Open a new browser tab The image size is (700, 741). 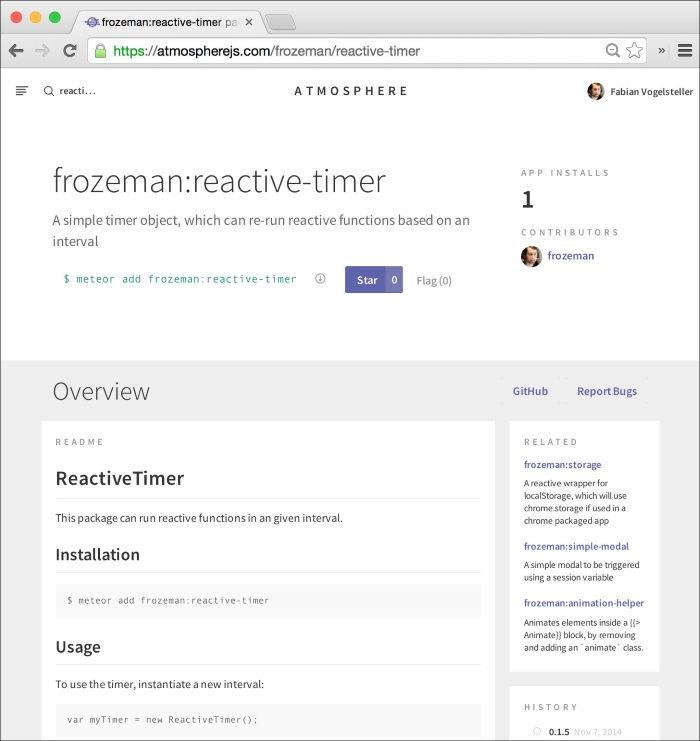(281, 22)
